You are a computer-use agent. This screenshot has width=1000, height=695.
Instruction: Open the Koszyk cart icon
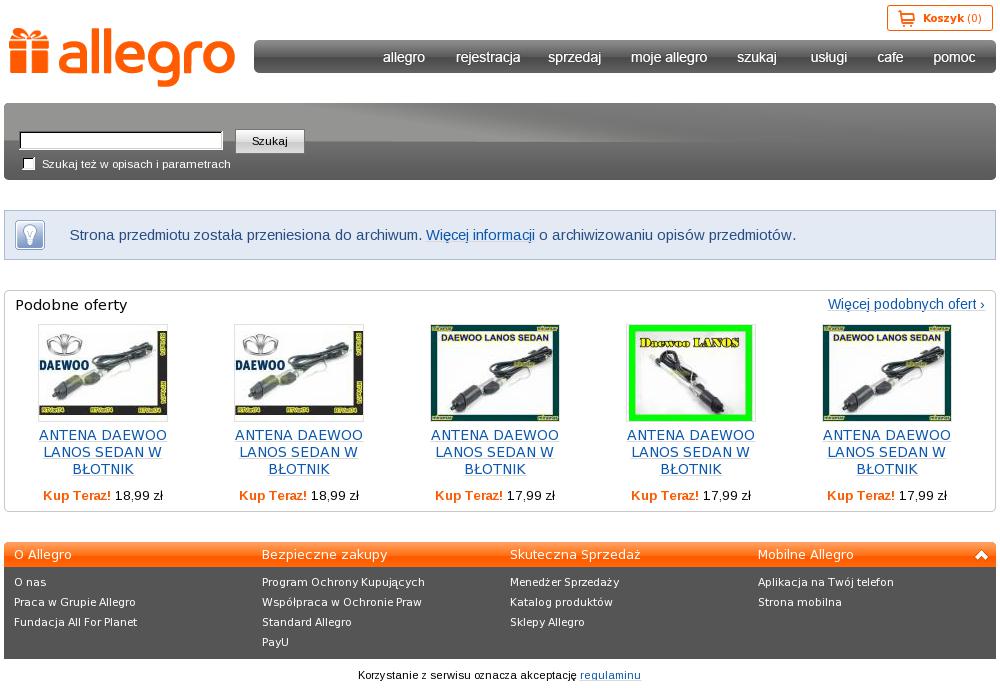906,18
